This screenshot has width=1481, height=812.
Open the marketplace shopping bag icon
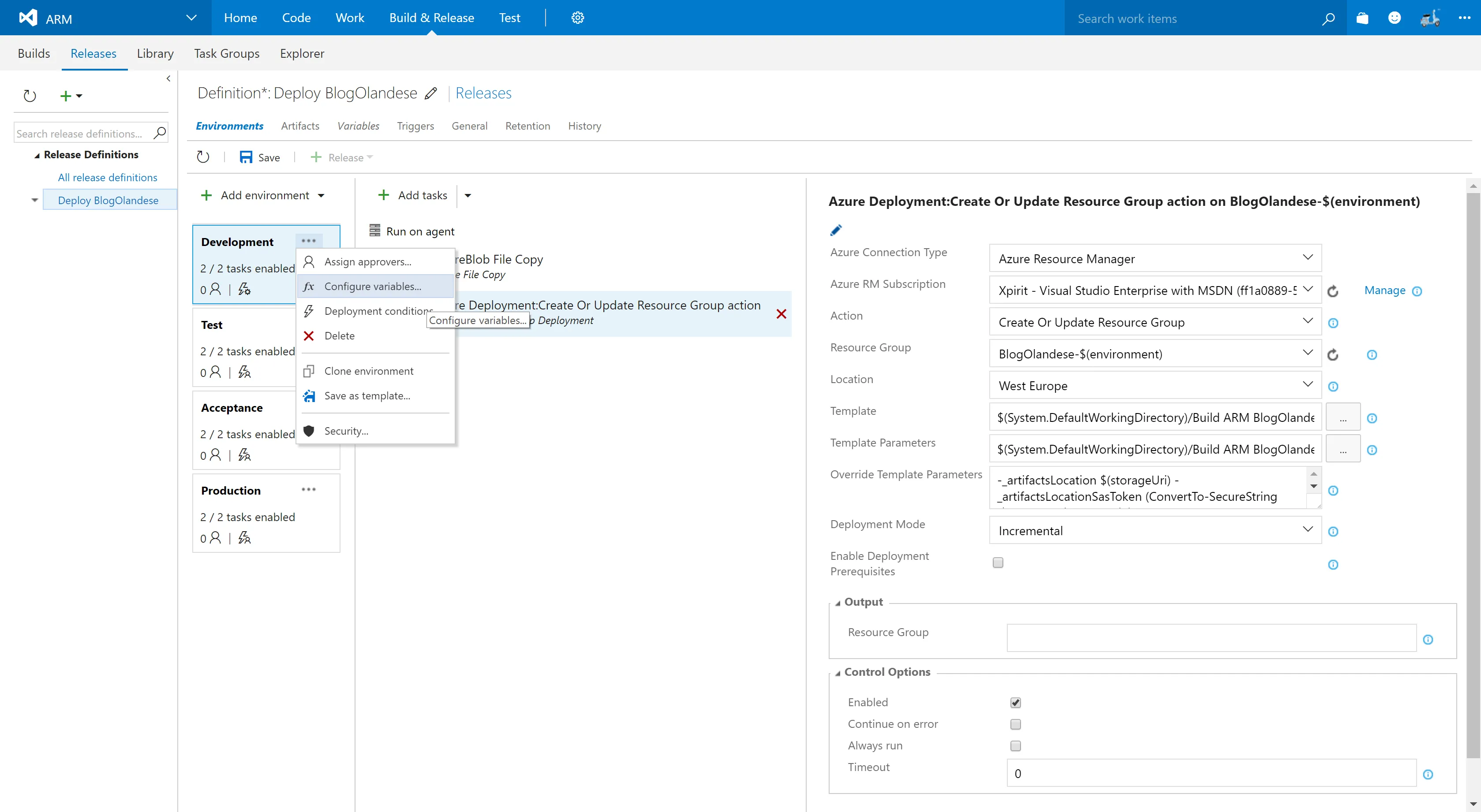pos(1362,18)
